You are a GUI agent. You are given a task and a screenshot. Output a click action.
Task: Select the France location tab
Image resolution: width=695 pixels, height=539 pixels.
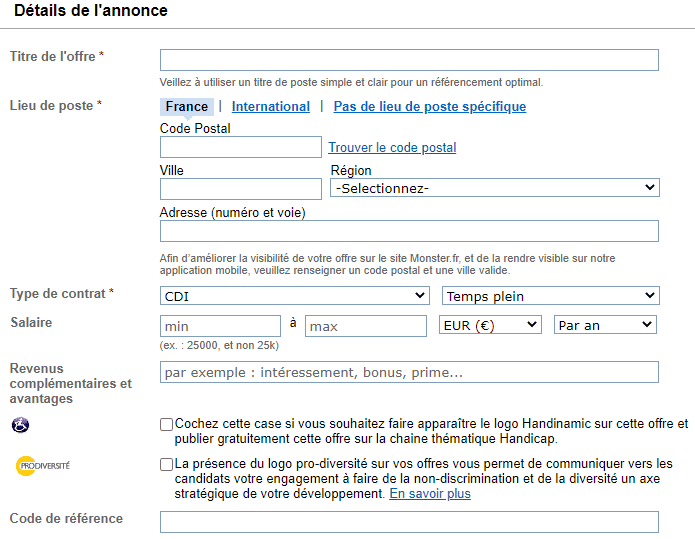point(187,106)
